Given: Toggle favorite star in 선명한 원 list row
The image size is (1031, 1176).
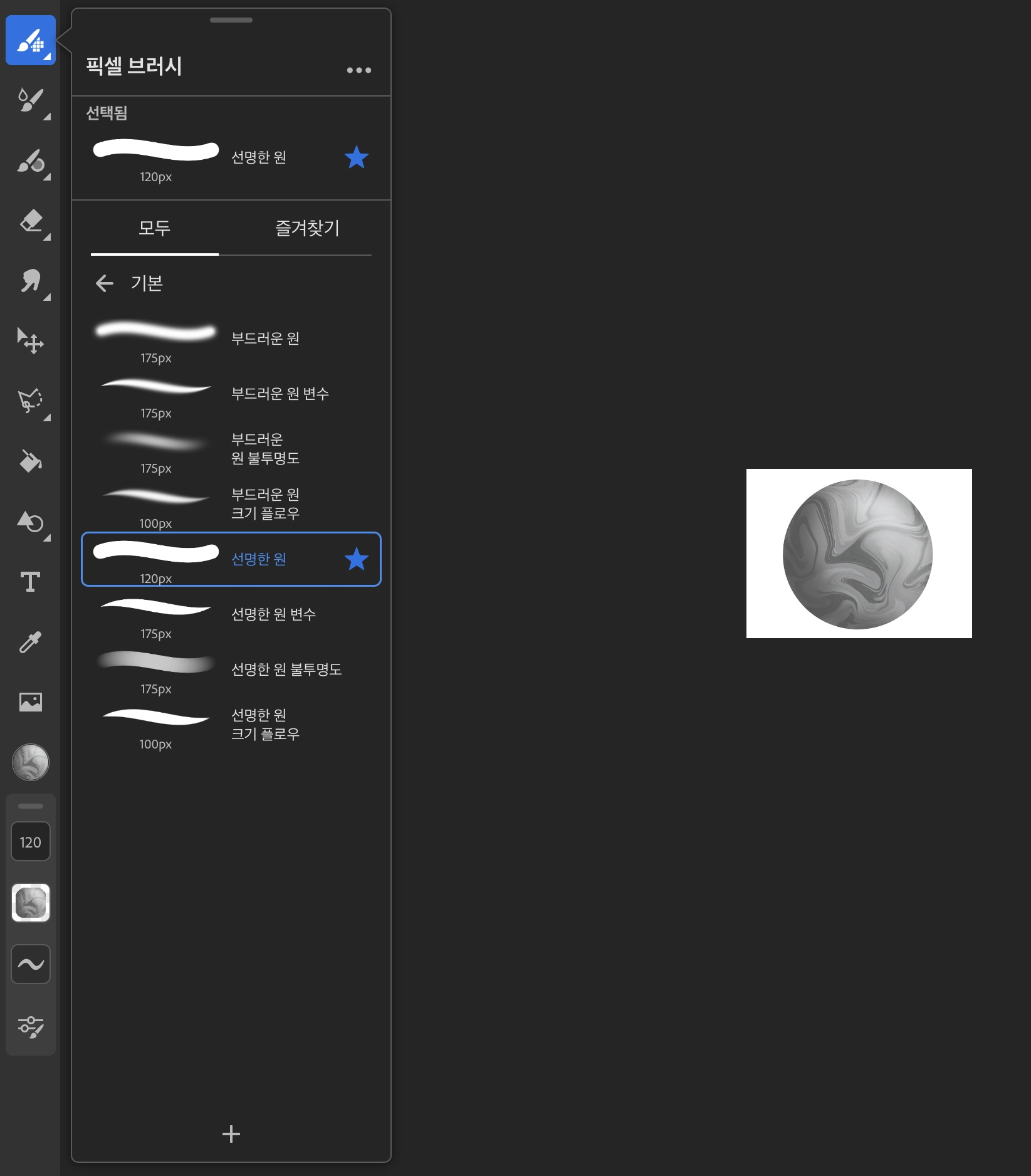Looking at the screenshot, I should coord(357,559).
